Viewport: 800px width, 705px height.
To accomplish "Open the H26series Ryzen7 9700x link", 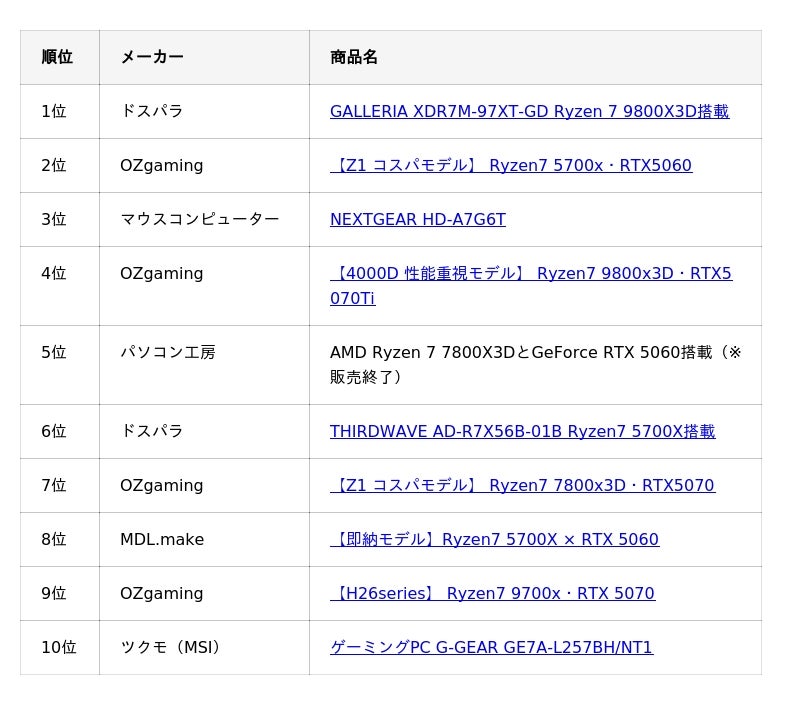I will [492, 594].
